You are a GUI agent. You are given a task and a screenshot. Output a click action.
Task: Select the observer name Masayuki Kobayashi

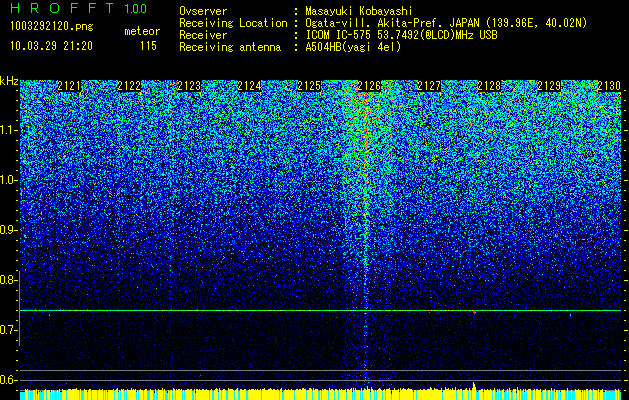coord(359,11)
